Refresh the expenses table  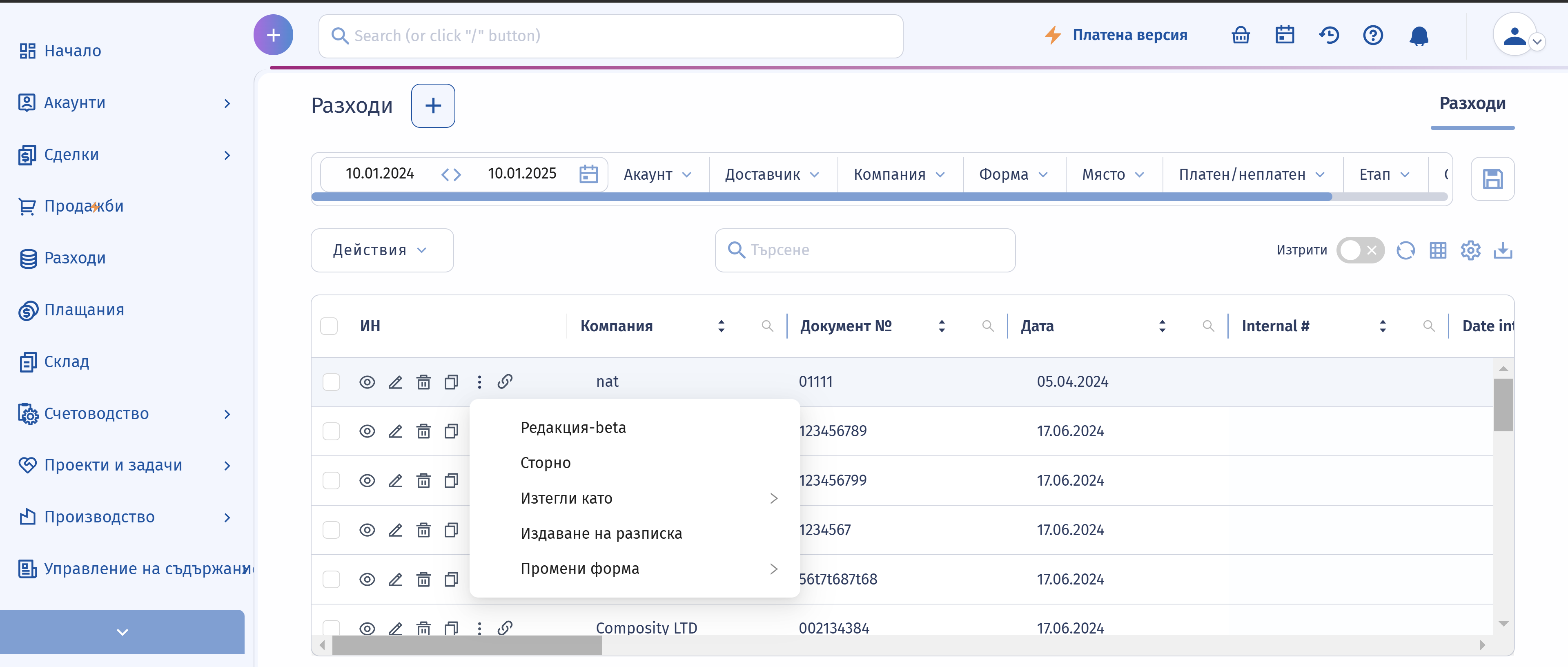pyautogui.click(x=1405, y=250)
